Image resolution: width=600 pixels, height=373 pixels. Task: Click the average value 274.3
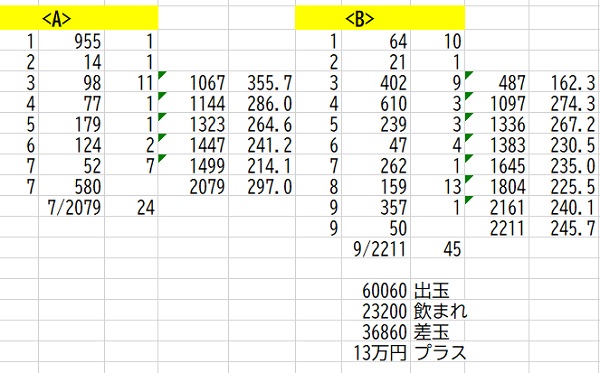pyautogui.click(x=564, y=103)
